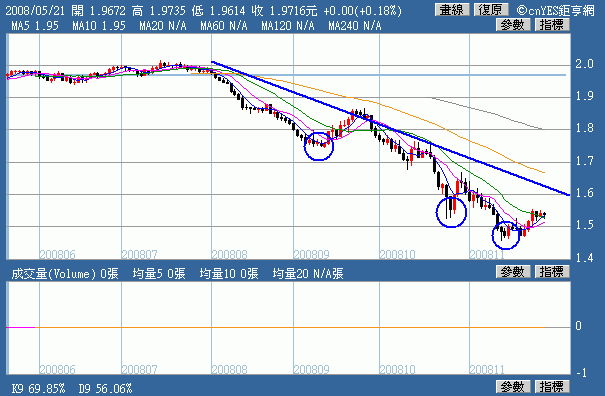Viewport: 605px width, 396px height.
Task: Click the 均量10 0張 label
Action: (229, 274)
